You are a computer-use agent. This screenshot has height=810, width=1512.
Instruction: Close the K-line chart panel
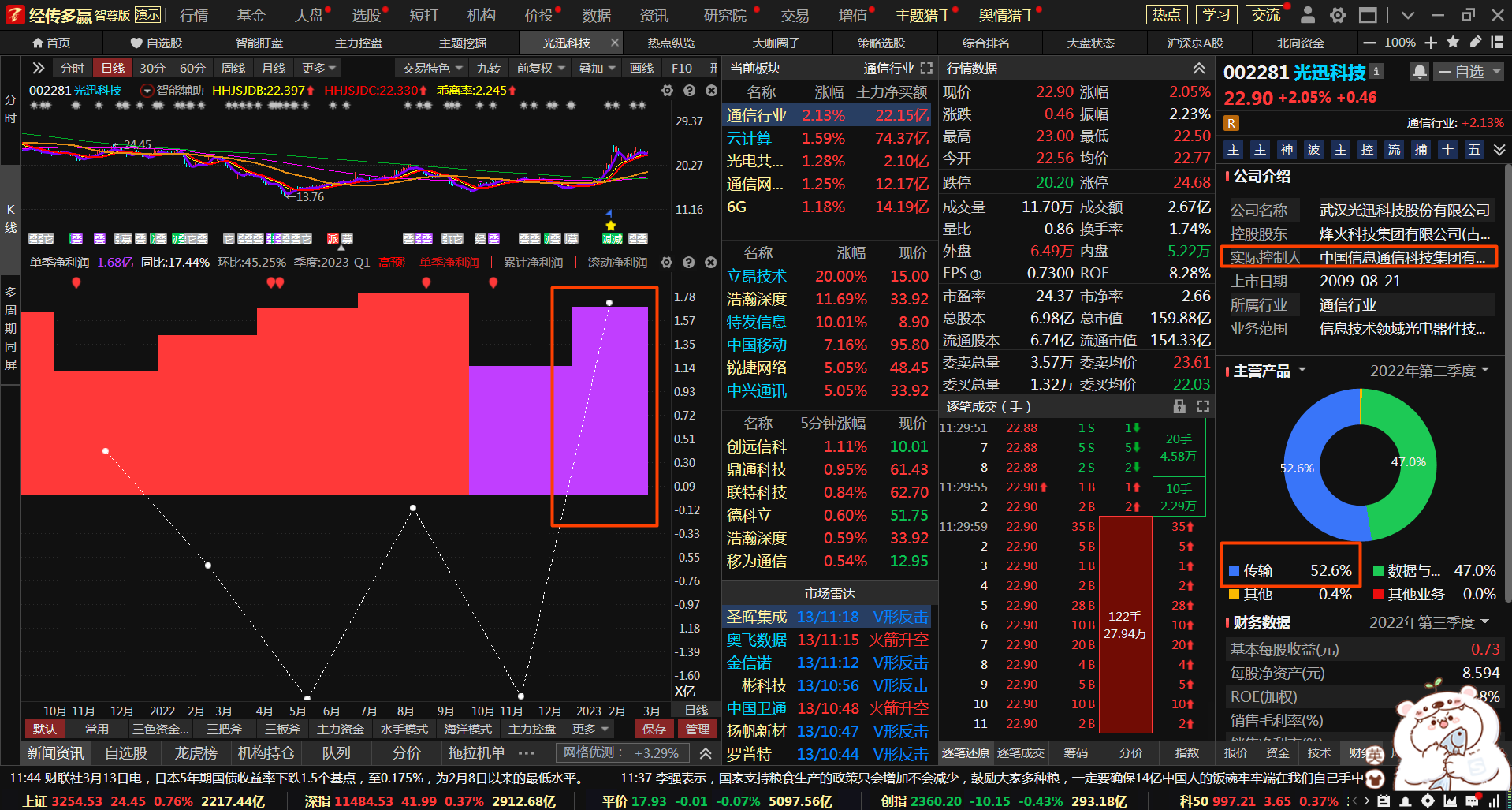click(711, 91)
